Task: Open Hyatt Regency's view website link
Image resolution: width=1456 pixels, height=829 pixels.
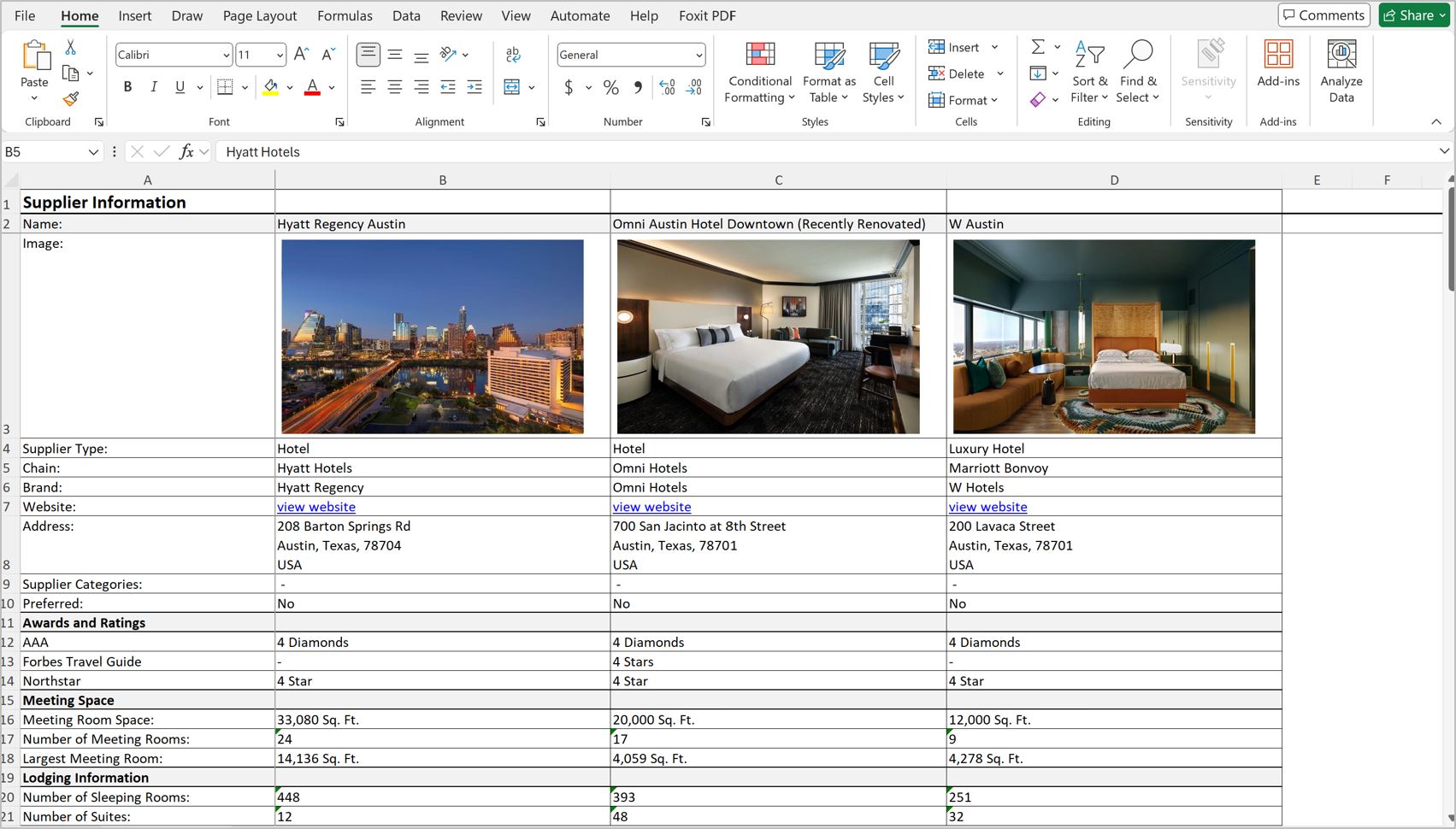Action: click(316, 507)
